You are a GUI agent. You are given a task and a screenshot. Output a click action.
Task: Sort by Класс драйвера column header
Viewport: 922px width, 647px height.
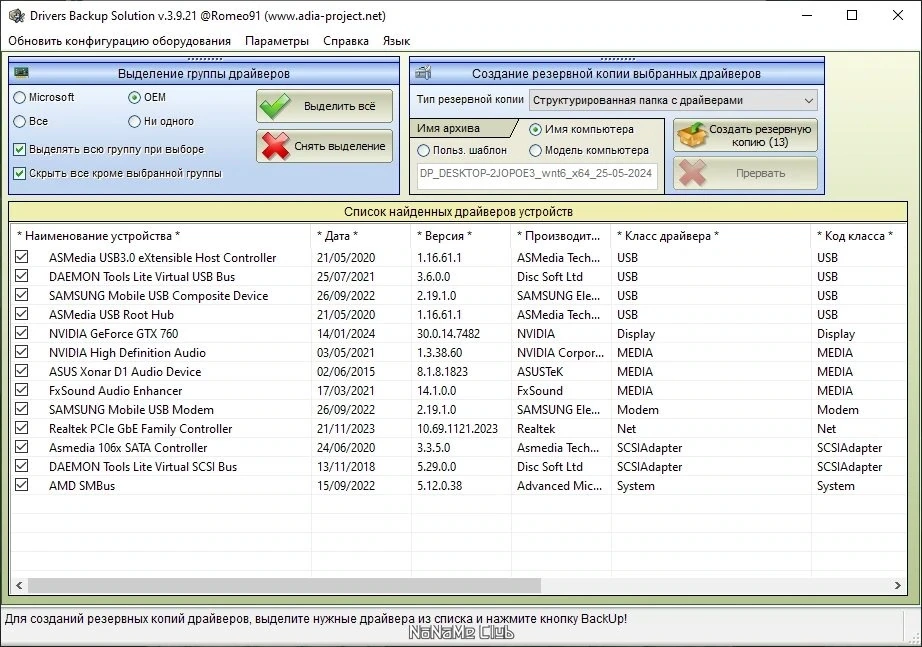point(710,236)
